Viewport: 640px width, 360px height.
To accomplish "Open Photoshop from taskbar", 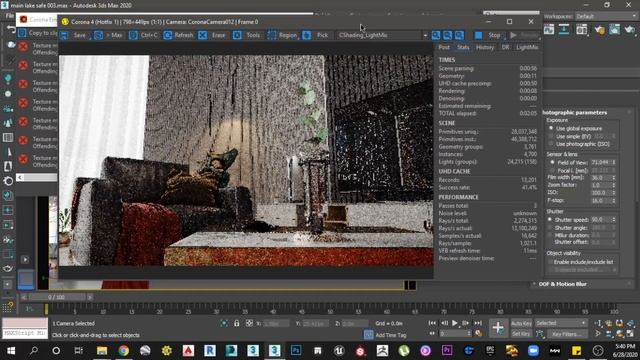I will click(x=296, y=351).
